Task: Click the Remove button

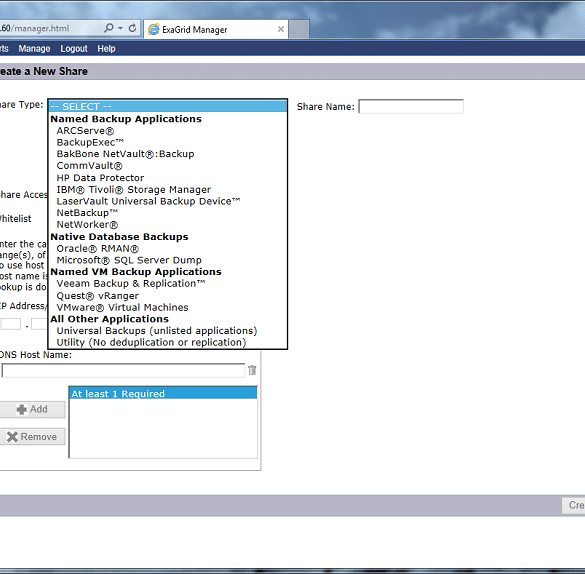Action: pyautogui.click(x=32, y=437)
